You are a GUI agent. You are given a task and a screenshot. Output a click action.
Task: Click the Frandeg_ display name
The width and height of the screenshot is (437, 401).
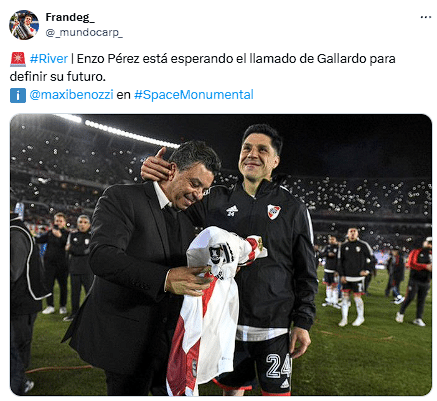(x=70, y=17)
